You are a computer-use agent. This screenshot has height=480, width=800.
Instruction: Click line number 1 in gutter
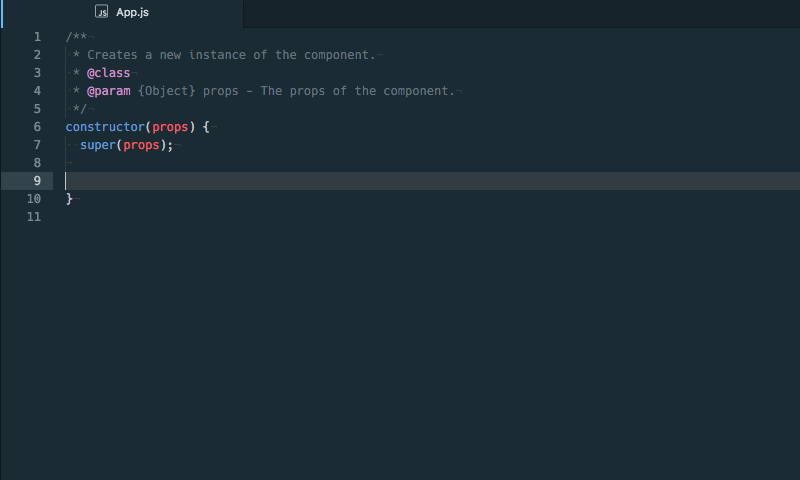[x=37, y=37]
